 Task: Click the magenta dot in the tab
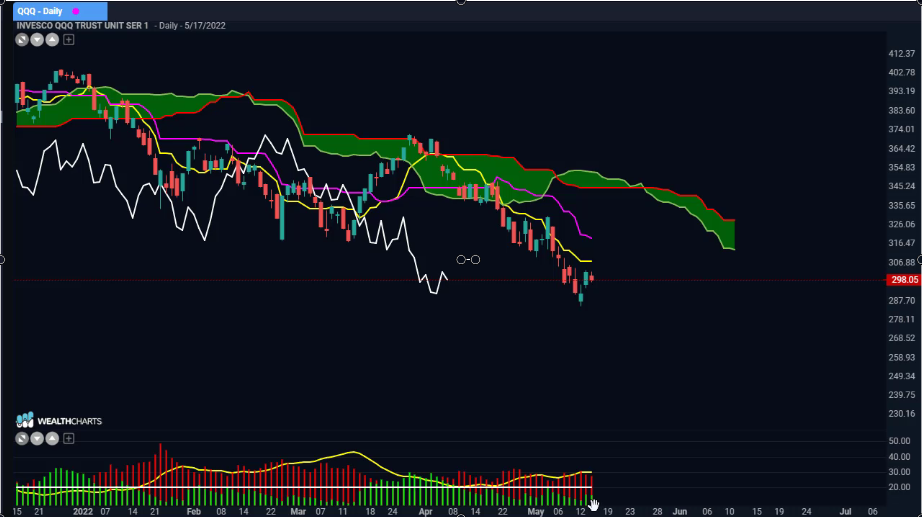[76, 11]
